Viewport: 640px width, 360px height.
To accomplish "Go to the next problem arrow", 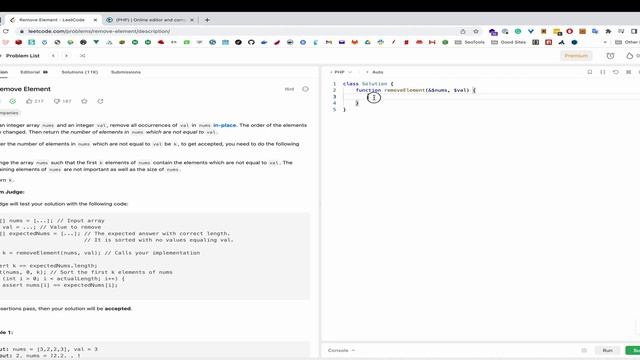I will (x=67, y=56).
